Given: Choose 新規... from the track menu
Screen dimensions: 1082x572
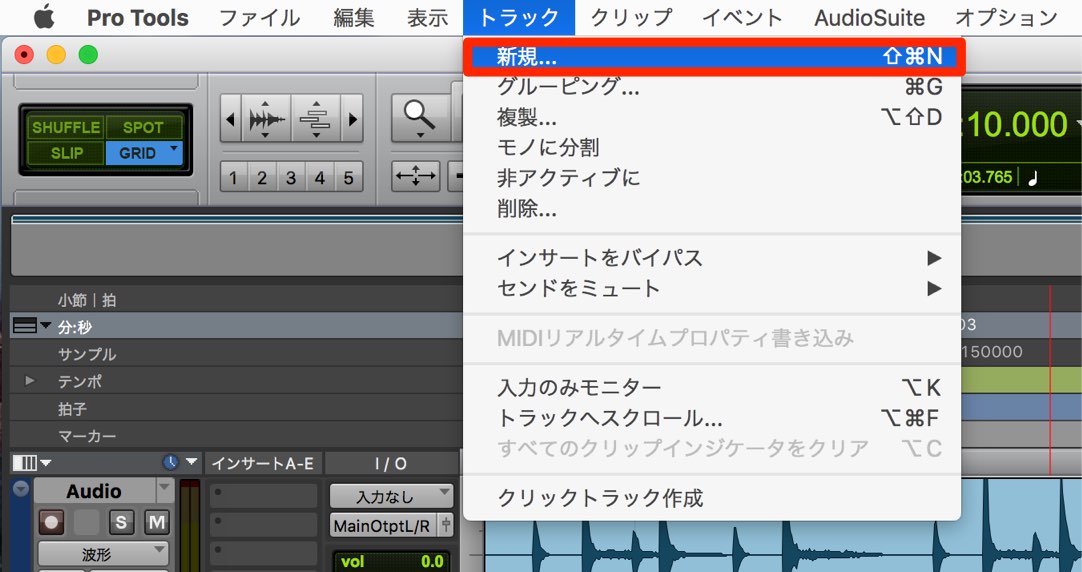Looking at the screenshot, I should tap(712, 57).
